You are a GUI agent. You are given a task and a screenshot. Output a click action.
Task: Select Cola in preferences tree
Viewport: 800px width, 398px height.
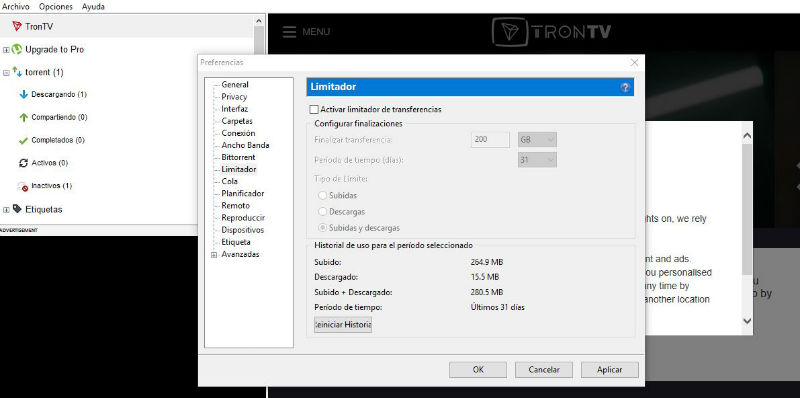[229, 182]
